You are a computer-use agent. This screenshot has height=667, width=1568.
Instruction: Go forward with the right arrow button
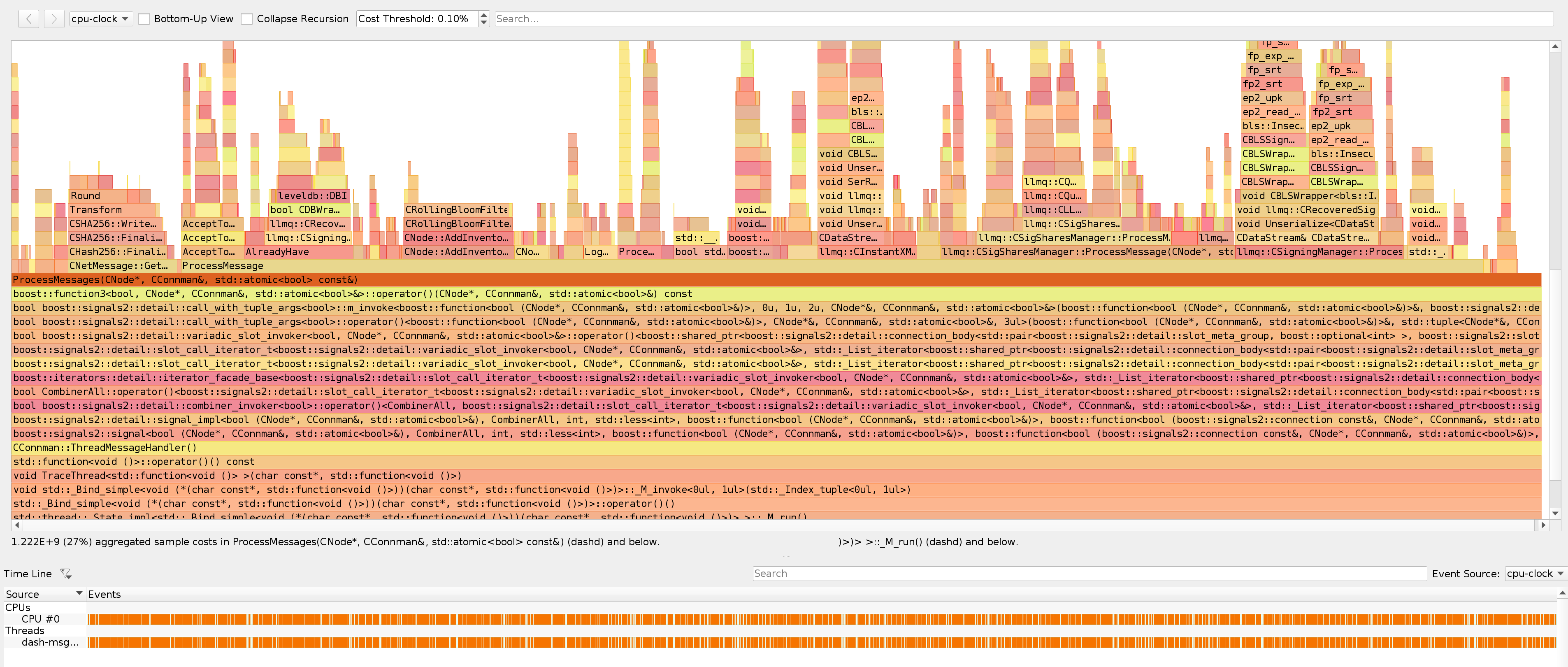coord(53,19)
